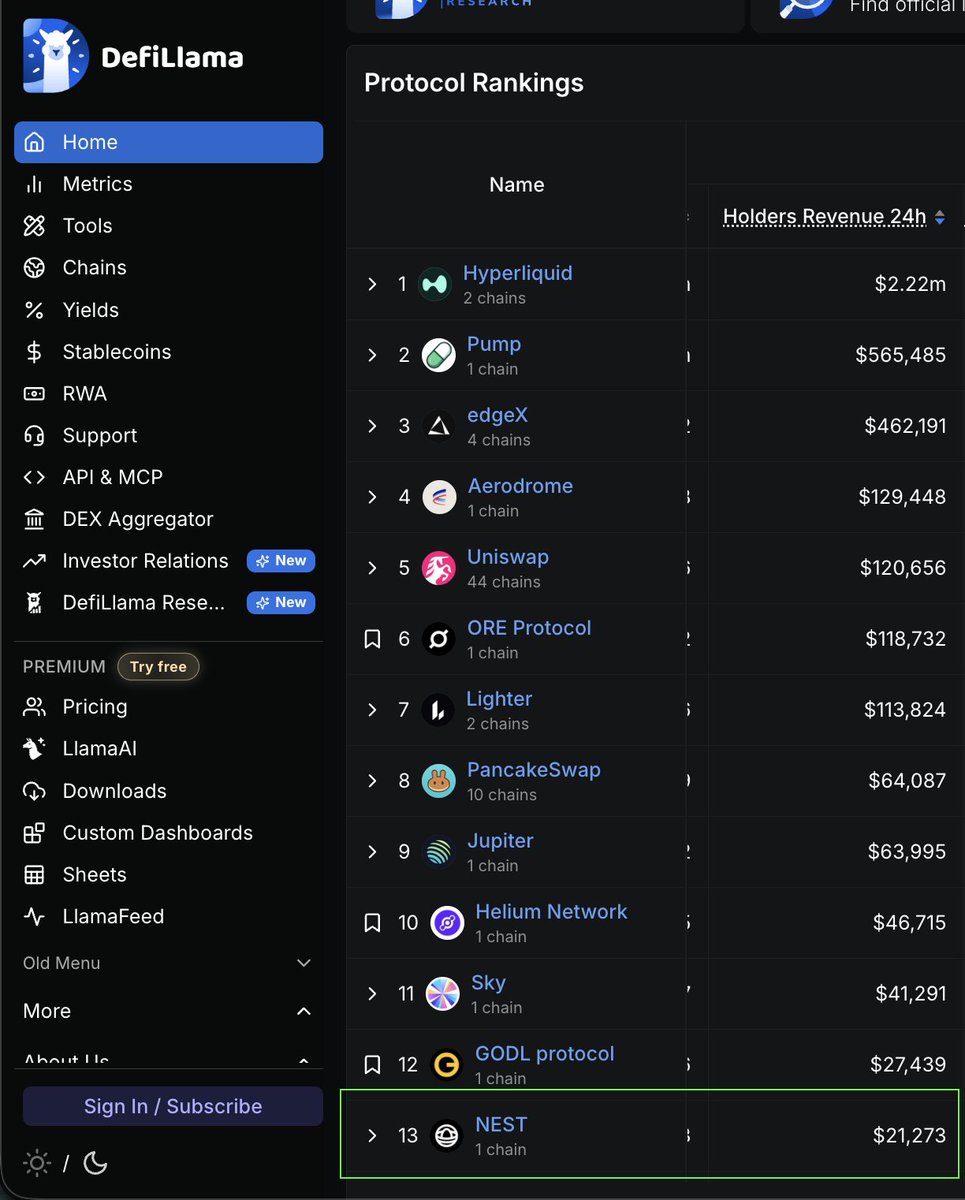Viewport: 965px width, 1200px height.
Task: Click the Pump protocol logo
Action: click(x=439, y=355)
